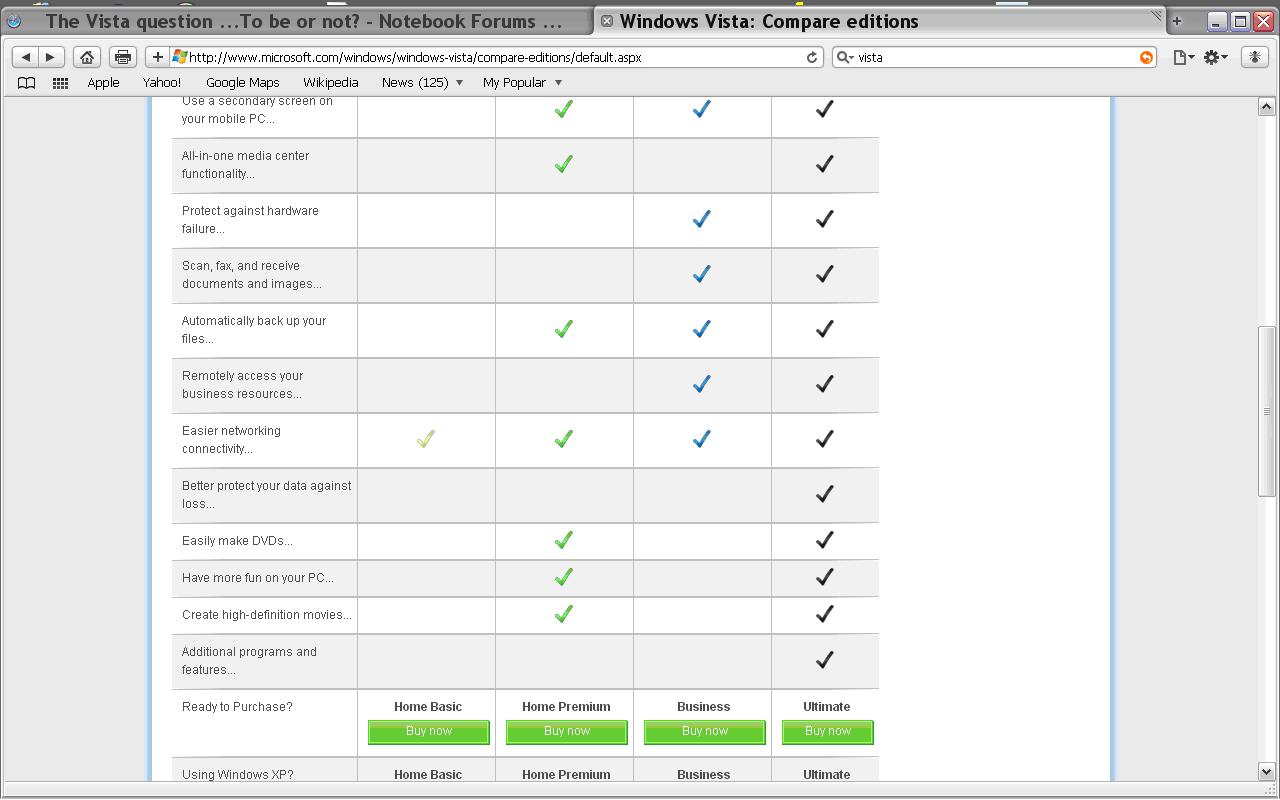Open 'Better protect your data against loss...'
The width and height of the screenshot is (1280, 800).
267,495
